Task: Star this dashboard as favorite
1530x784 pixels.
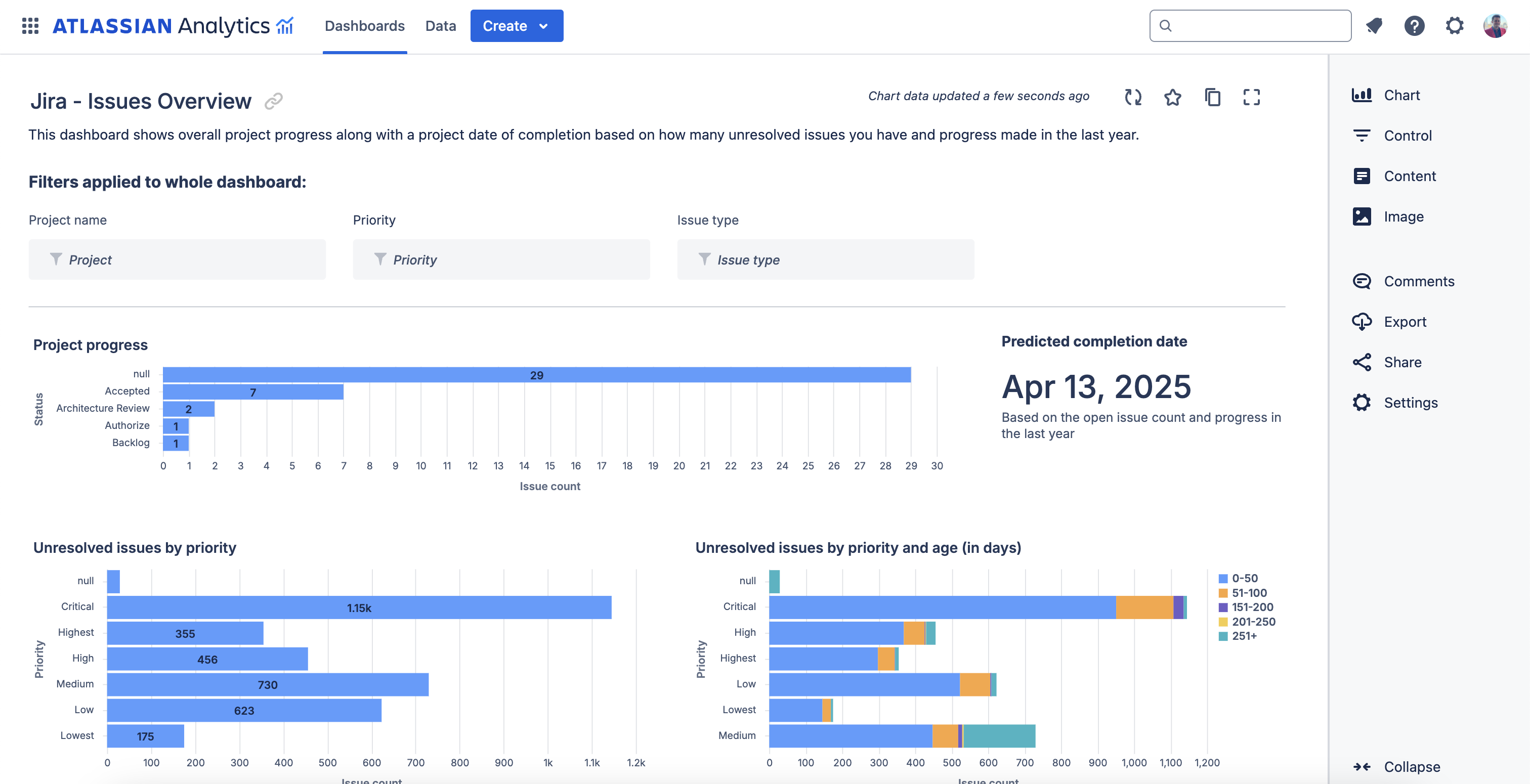Action: click(x=1172, y=97)
